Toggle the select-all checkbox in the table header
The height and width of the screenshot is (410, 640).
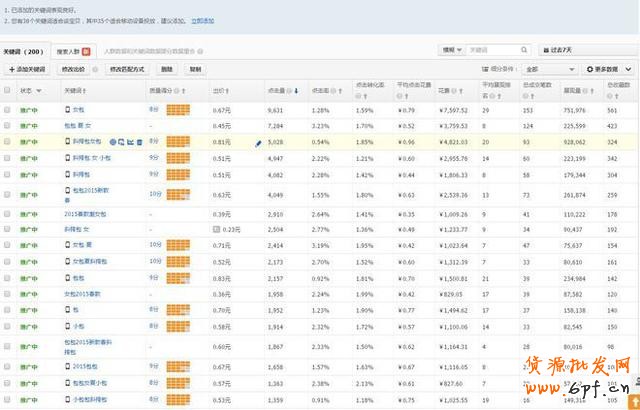pos(8,90)
